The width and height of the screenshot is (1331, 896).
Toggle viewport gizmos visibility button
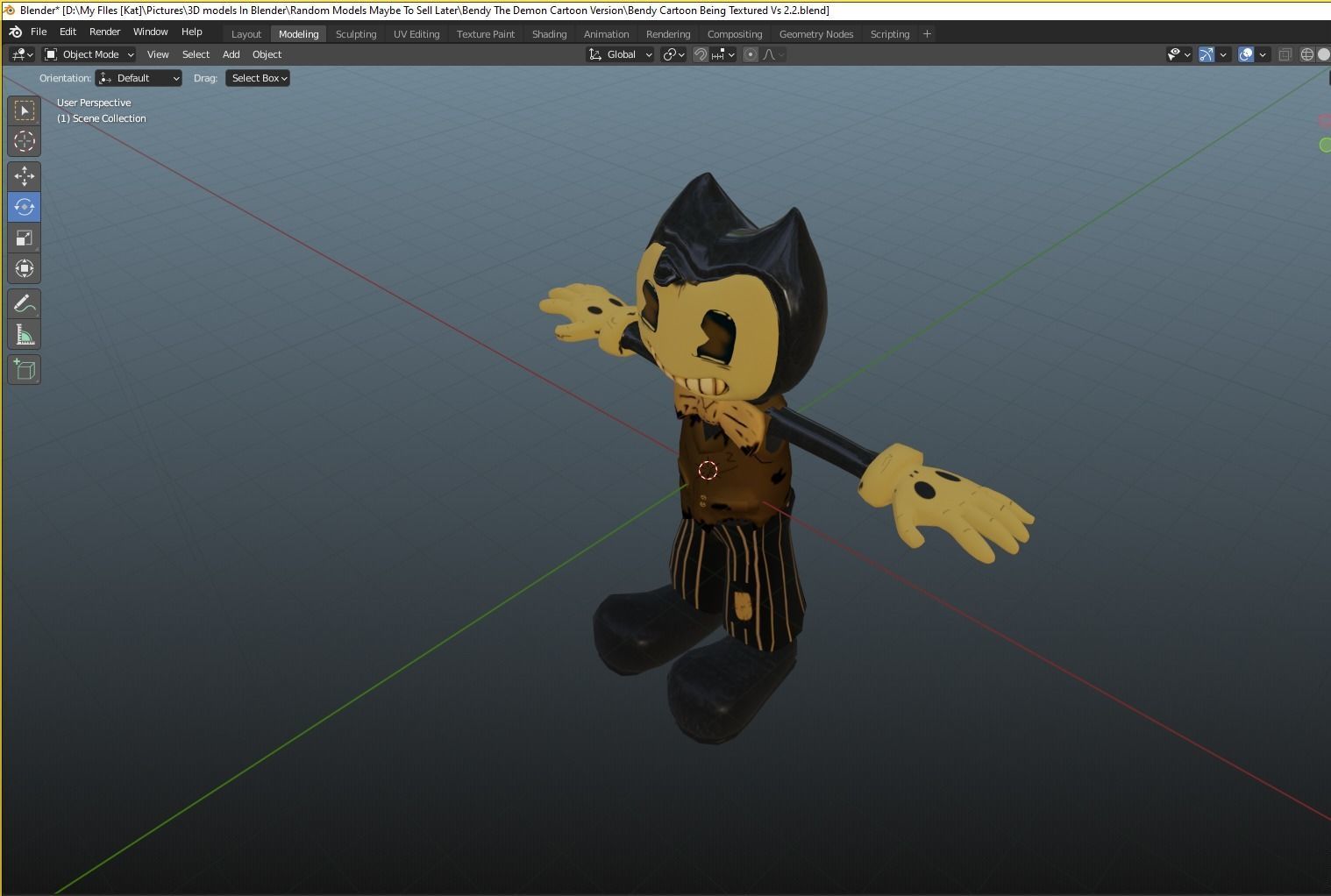pyautogui.click(x=1206, y=54)
